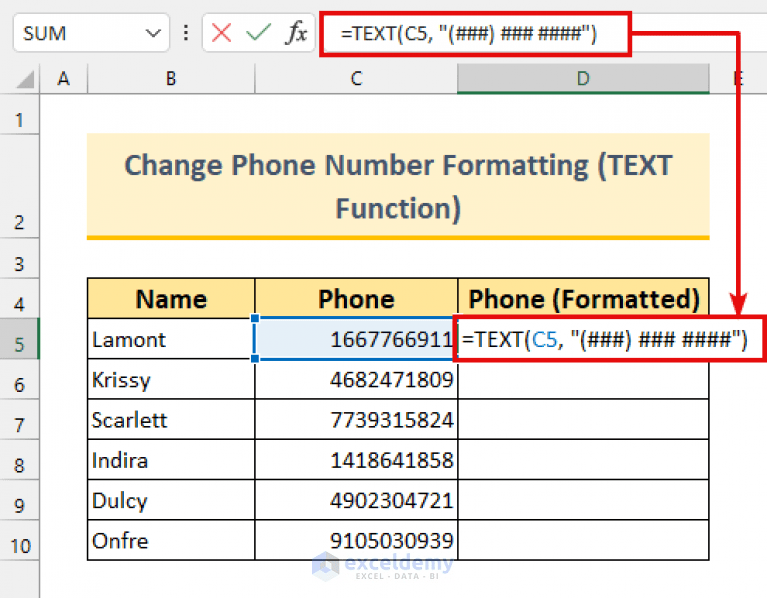The height and width of the screenshot is (598, 767).
Task: Select row 6 header
Action: click(x=20, y=379)
